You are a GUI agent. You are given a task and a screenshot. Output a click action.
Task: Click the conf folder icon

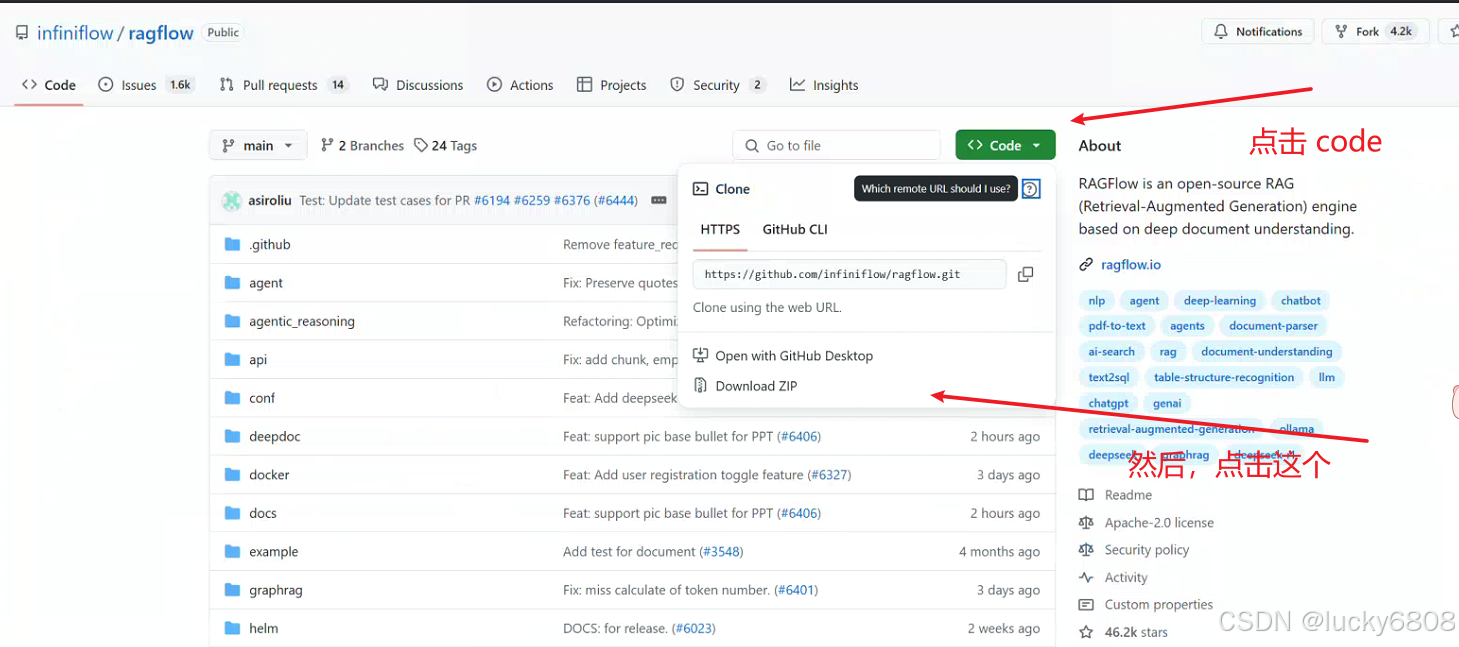coord(233,398)
